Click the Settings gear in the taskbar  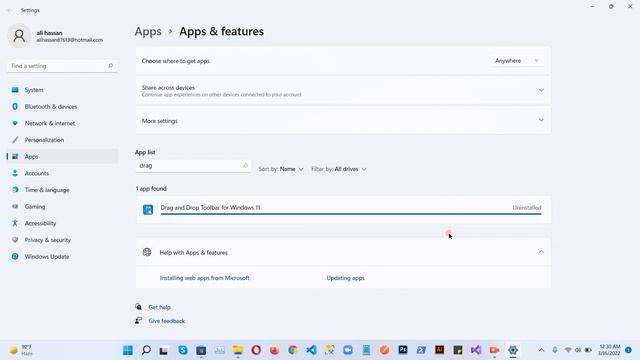(x=513, y=350)
